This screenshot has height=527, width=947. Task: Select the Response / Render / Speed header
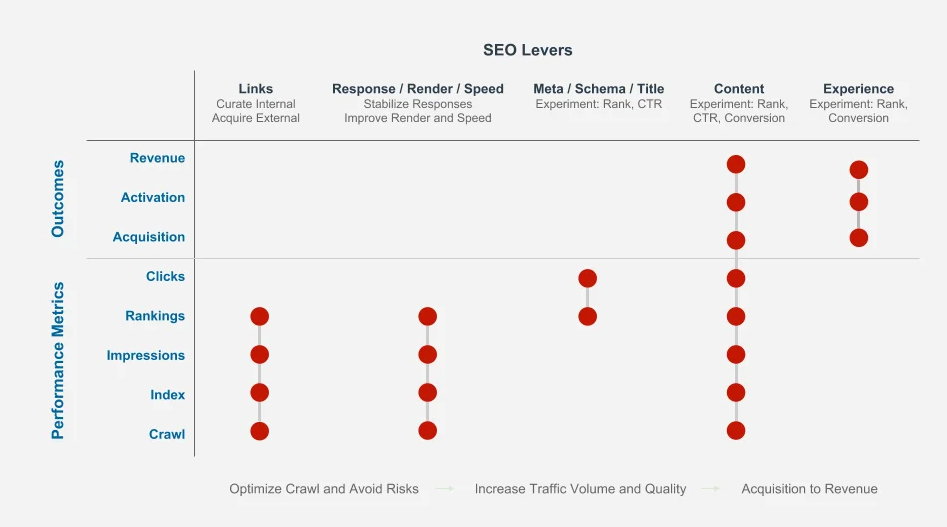click(x=418, y=89)
